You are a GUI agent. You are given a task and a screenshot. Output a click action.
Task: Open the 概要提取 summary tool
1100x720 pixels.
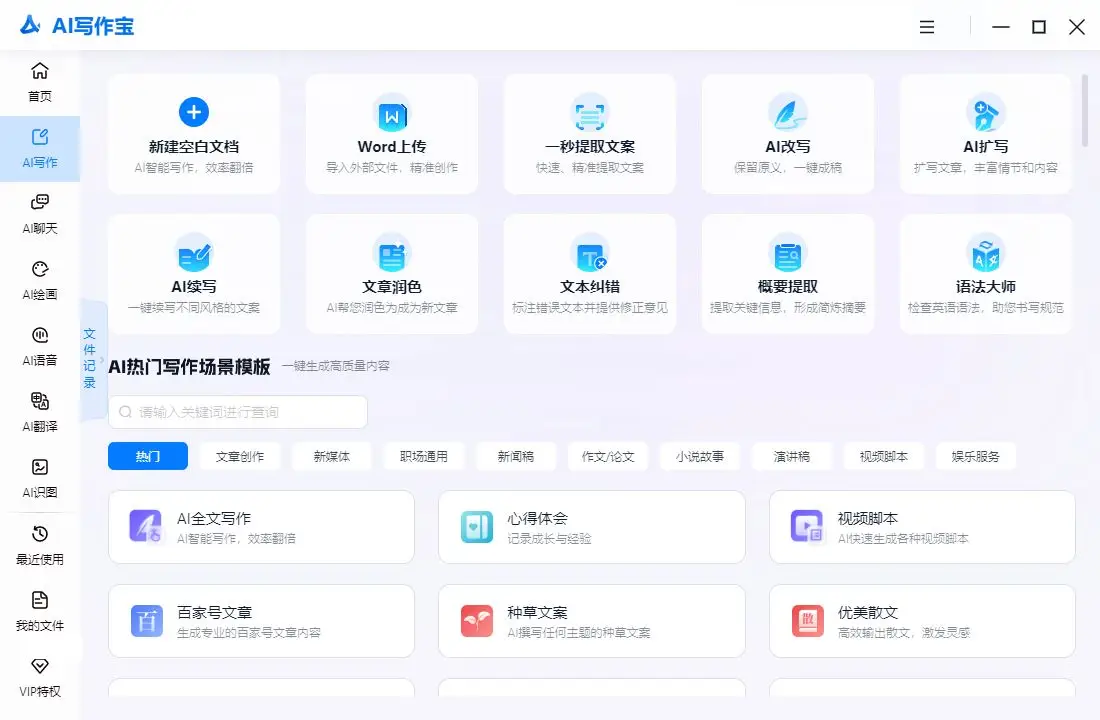click(x=788, y=274)
